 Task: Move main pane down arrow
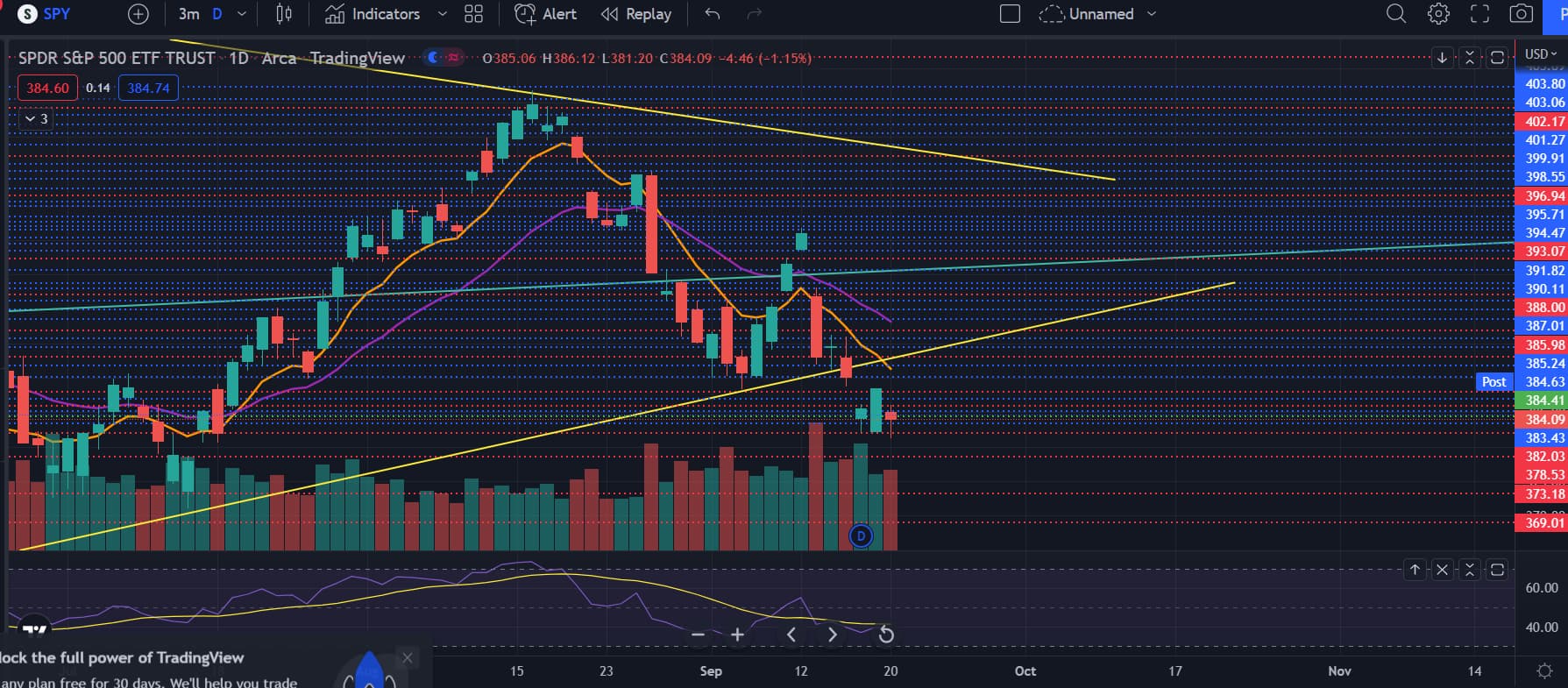click(x=1442, y=58)
